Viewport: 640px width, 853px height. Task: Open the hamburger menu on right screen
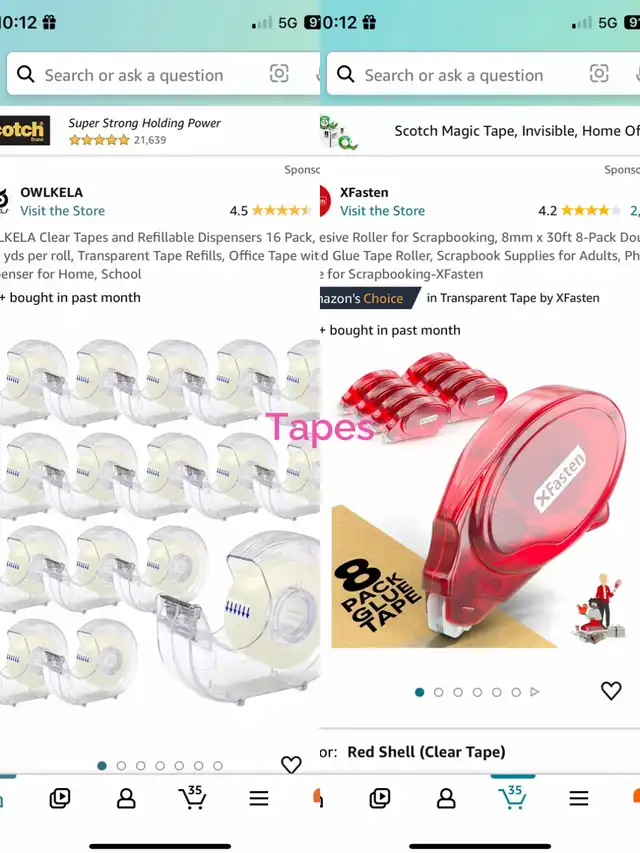coord(579,798)
